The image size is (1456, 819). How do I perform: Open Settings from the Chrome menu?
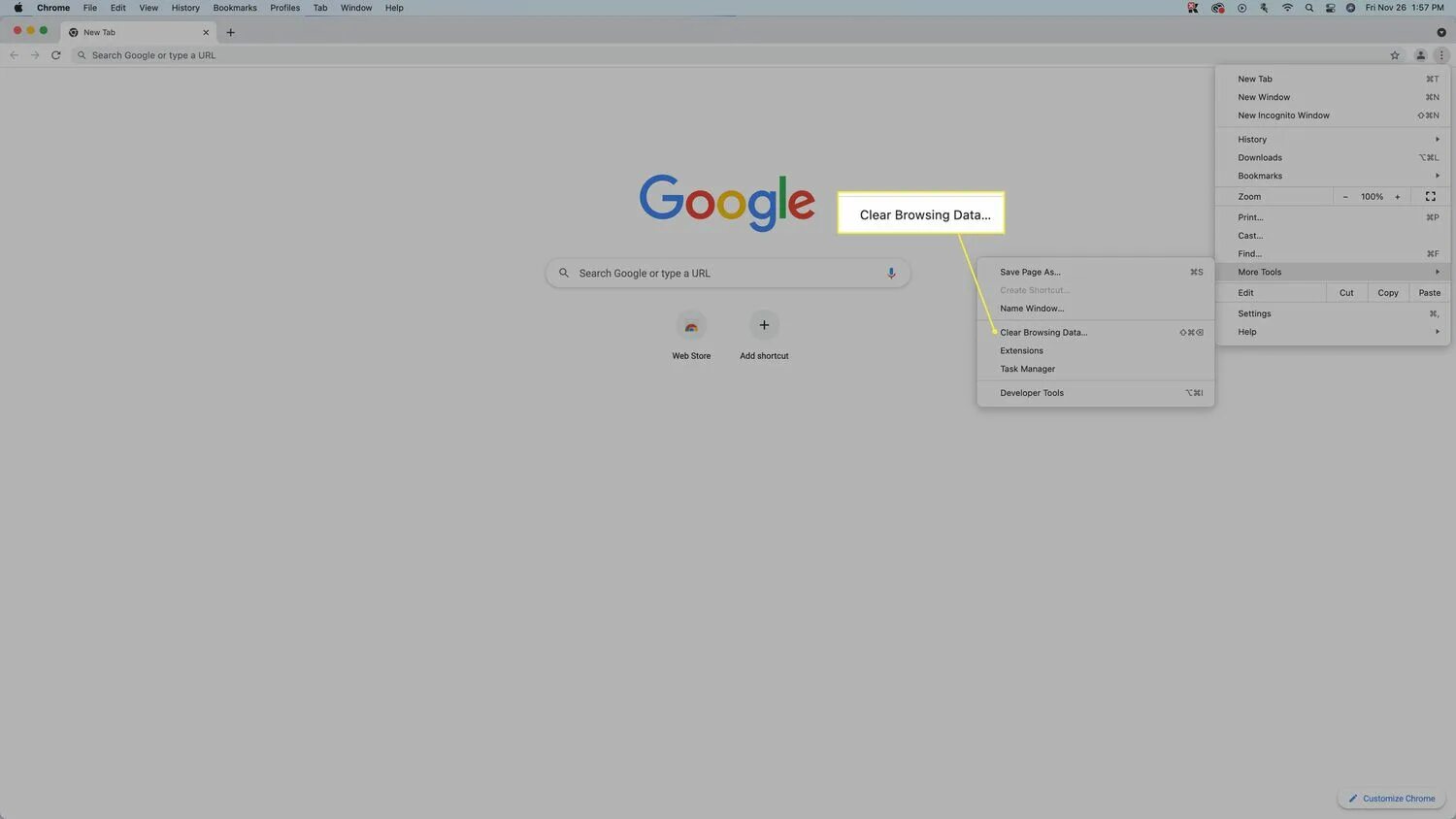(1333, 313)
